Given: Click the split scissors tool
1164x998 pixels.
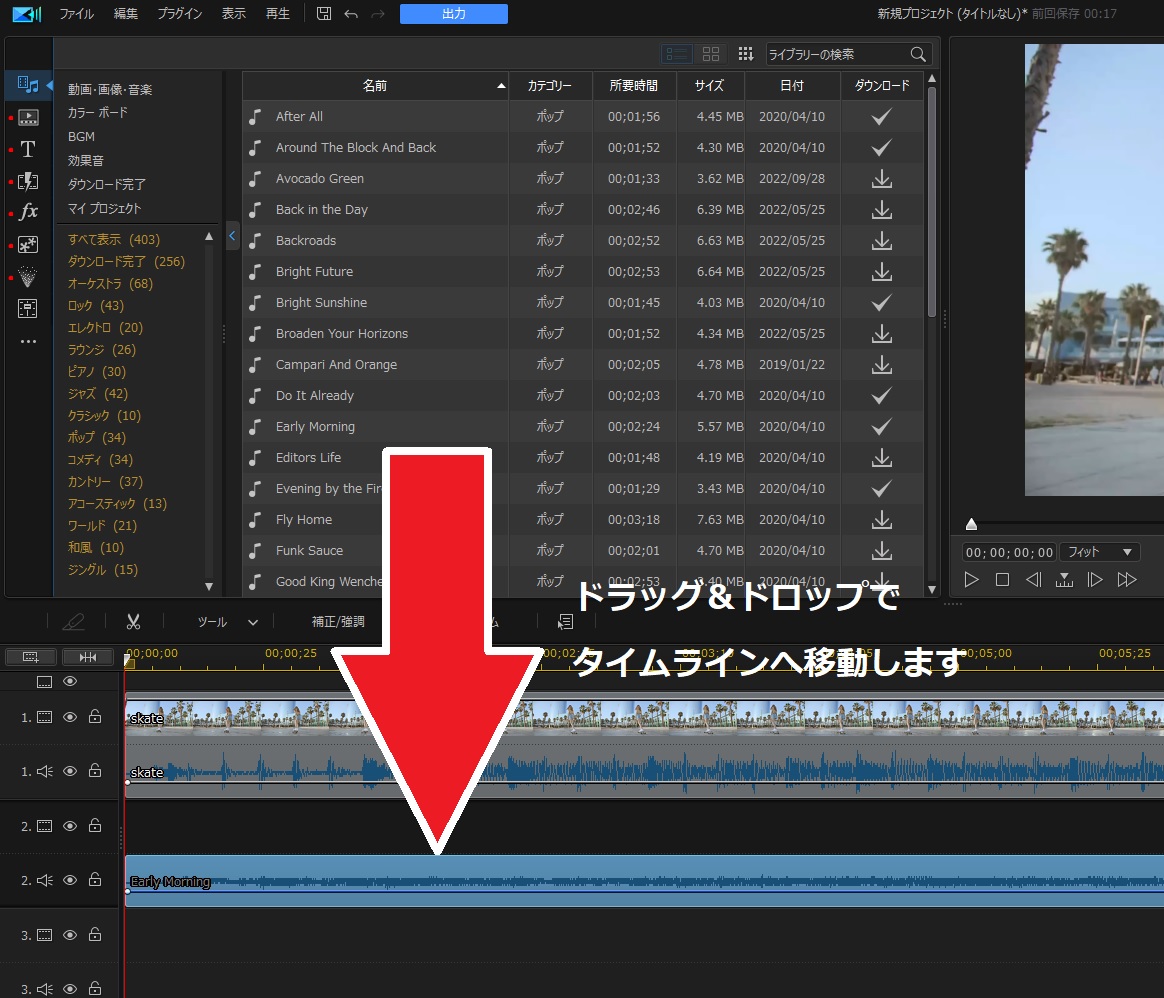Looking at the screenshot, I should 133,621.
